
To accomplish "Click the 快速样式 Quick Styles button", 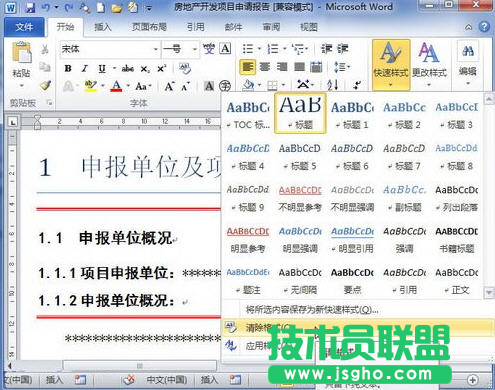I will click(x=391, y=65).
